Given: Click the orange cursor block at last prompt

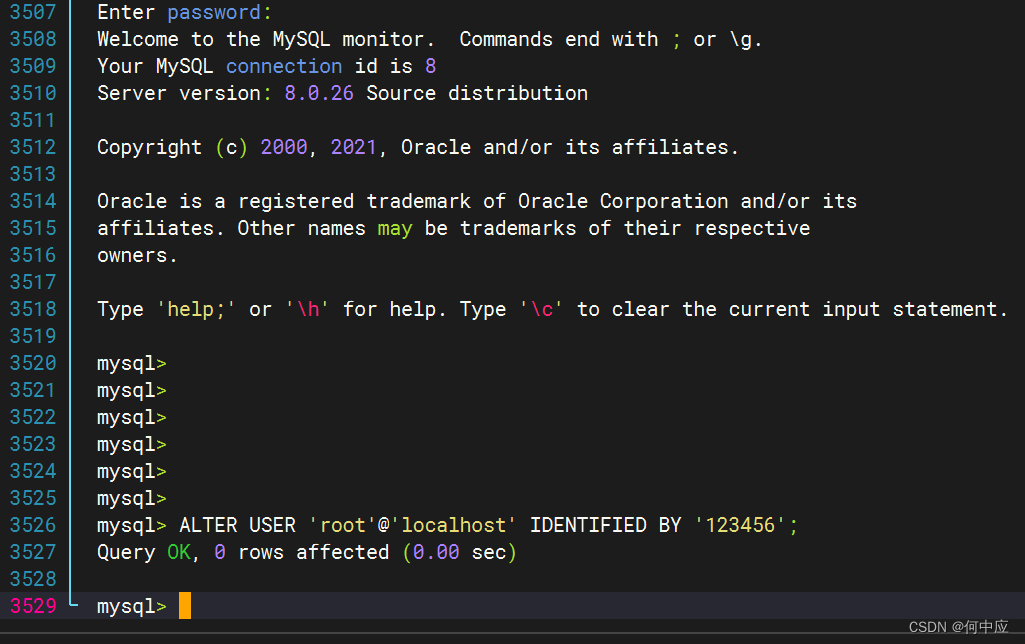Looking at the screenshot, I should coord(185,605).
